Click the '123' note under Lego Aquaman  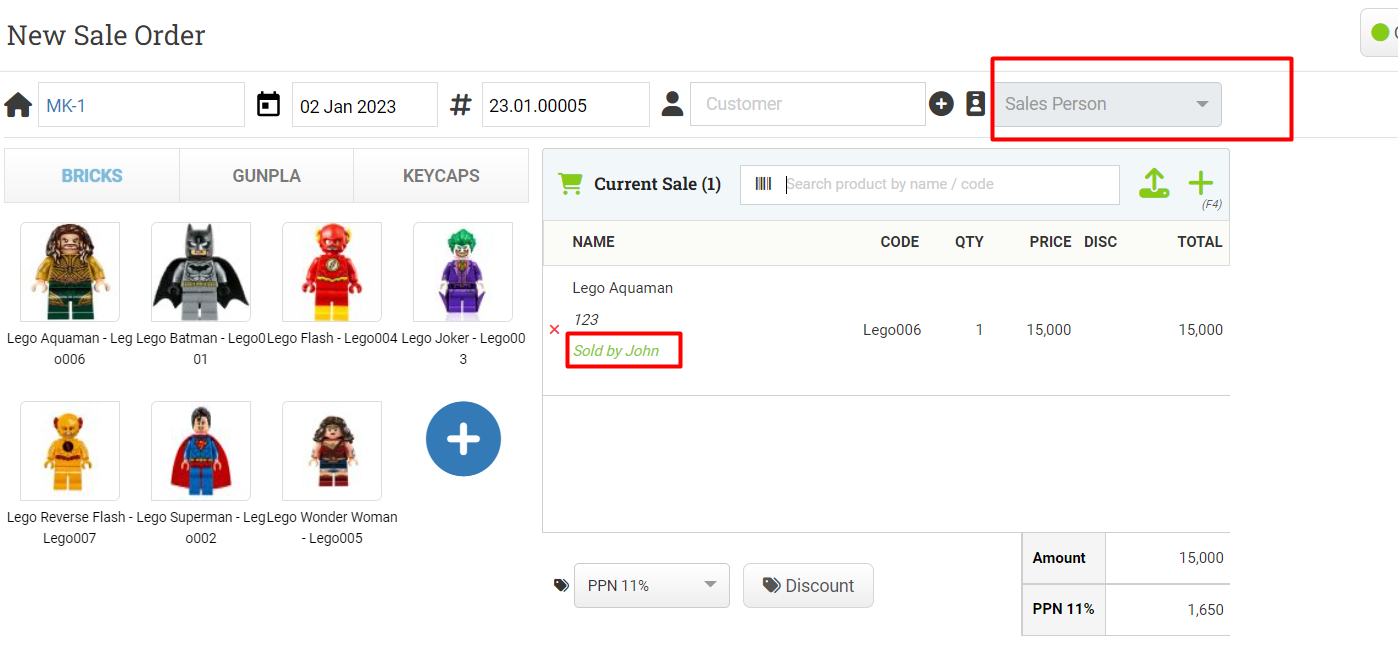pos(586,320)
